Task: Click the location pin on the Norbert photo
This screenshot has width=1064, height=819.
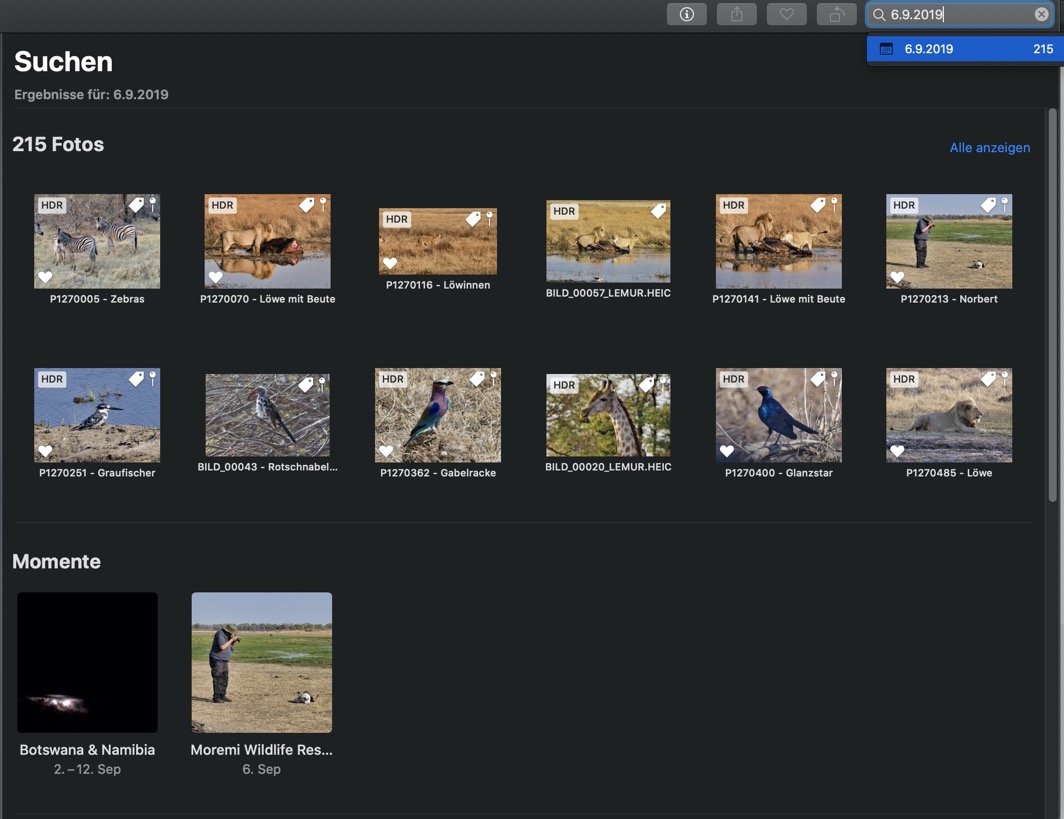Action: pyautogui.click(x=1004, y=203)
